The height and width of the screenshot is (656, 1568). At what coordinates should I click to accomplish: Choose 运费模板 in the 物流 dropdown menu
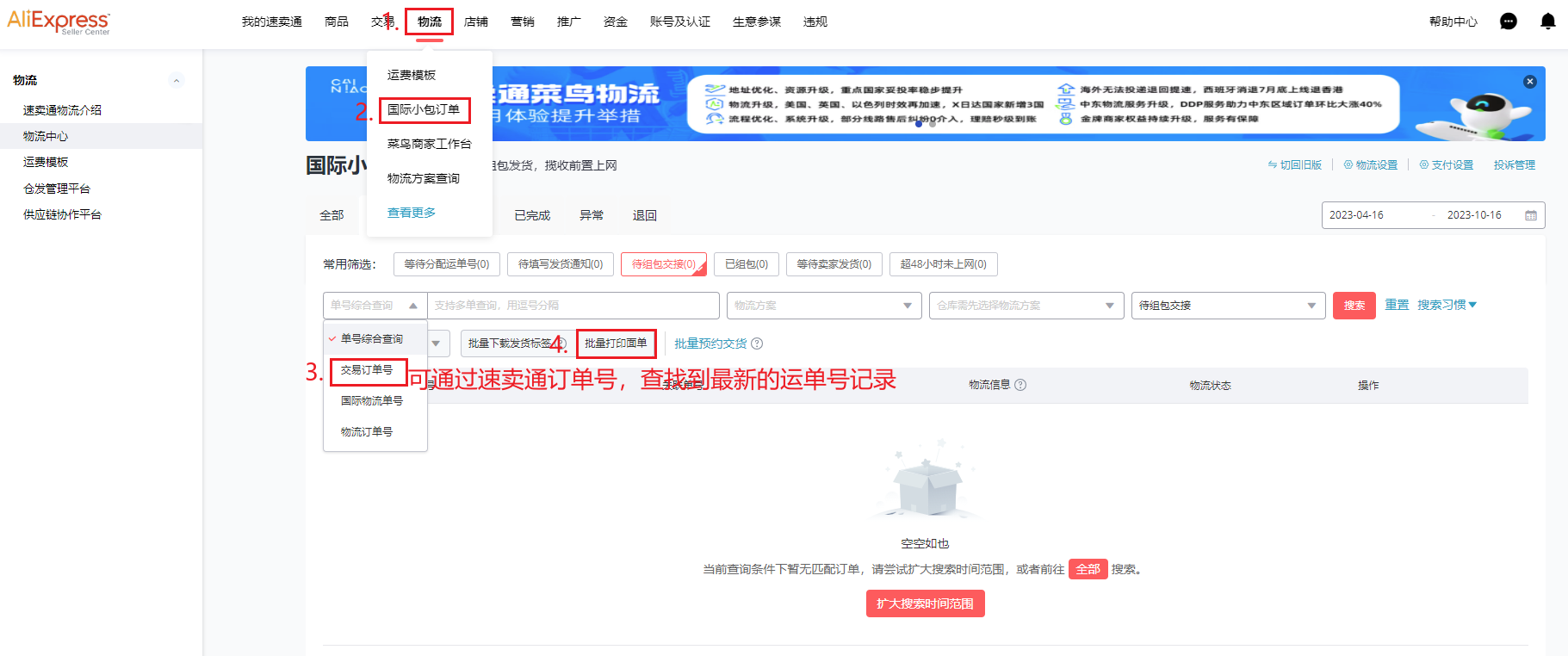412,75
